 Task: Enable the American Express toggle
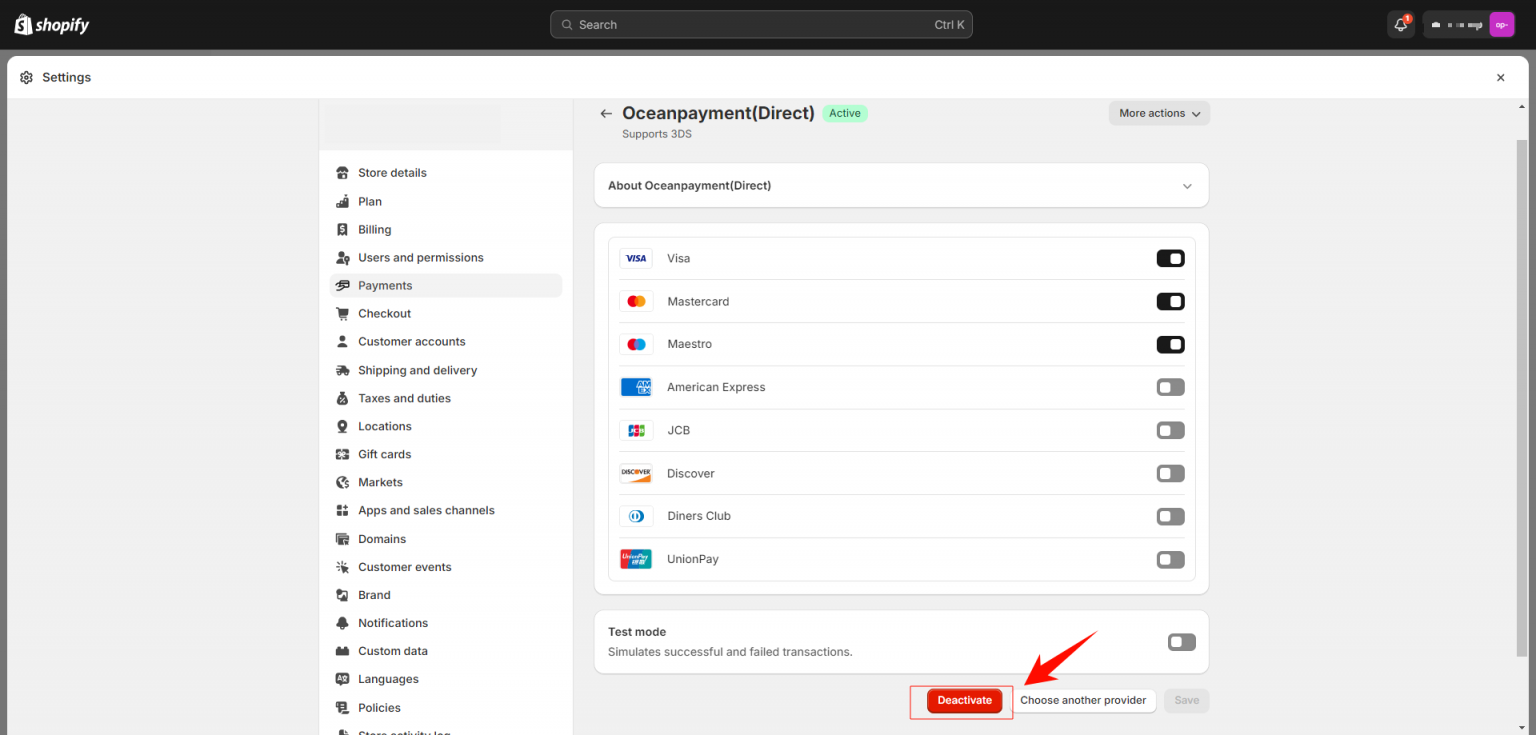coord(1170,387)
